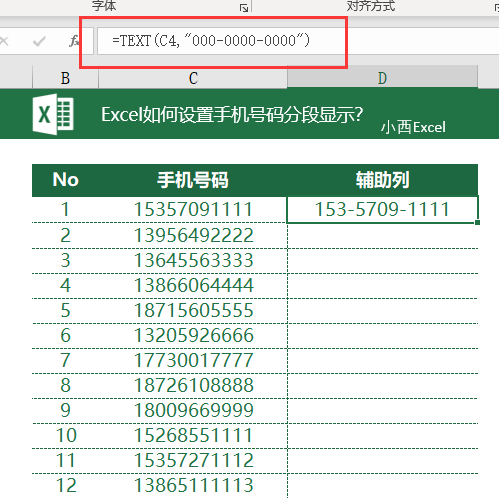The width and height of the screenshot is (499, 498).
Task: Click row No 12 cell
Action: 65,485
